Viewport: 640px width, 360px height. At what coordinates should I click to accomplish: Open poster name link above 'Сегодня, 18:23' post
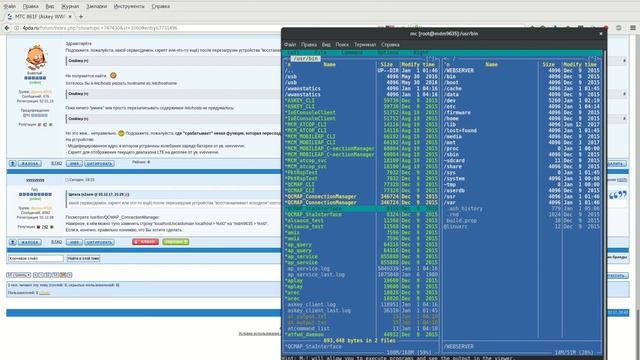coord(35,180)
